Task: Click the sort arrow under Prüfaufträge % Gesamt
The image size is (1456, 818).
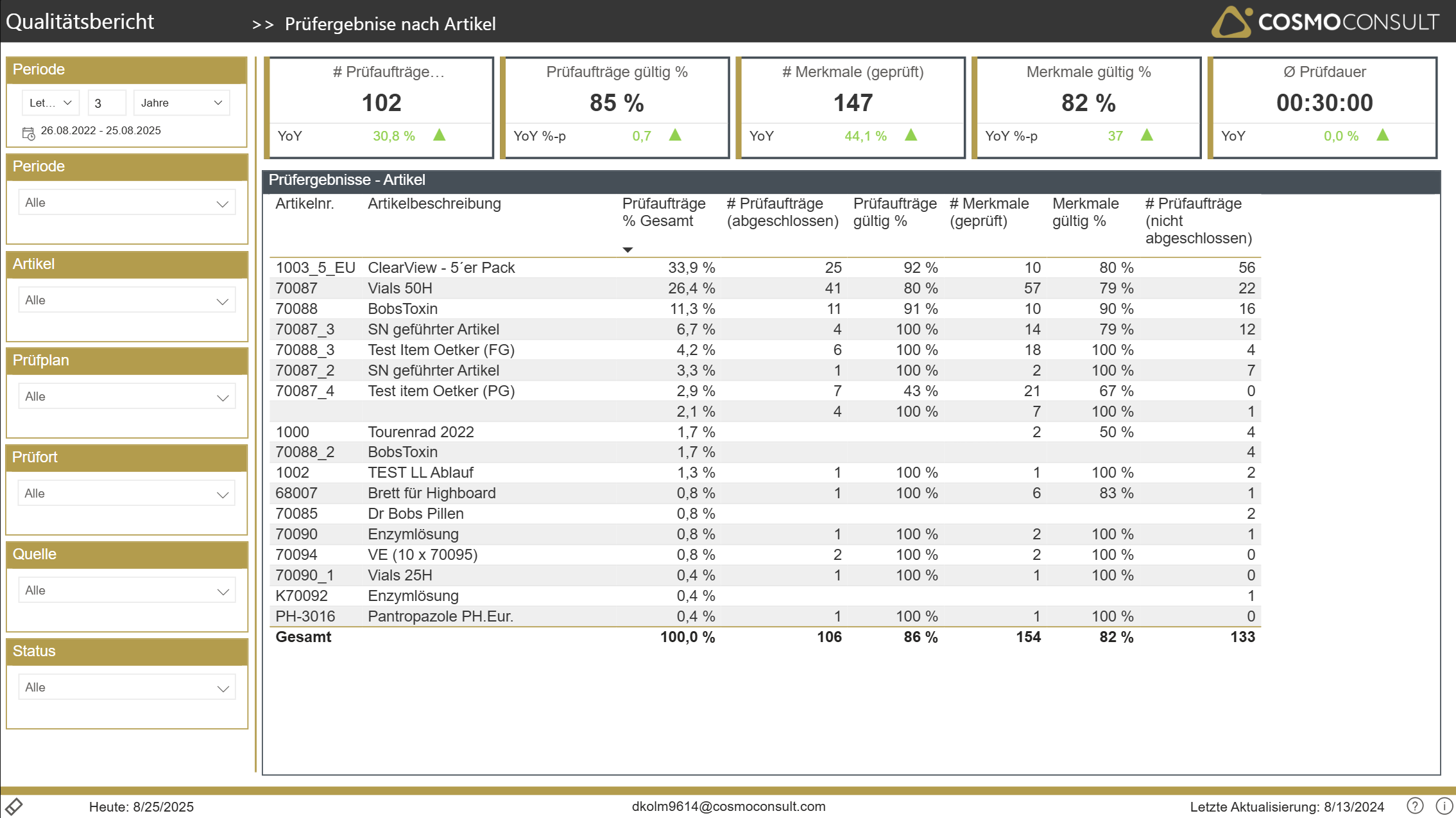Action: click(x=628, y=250)
